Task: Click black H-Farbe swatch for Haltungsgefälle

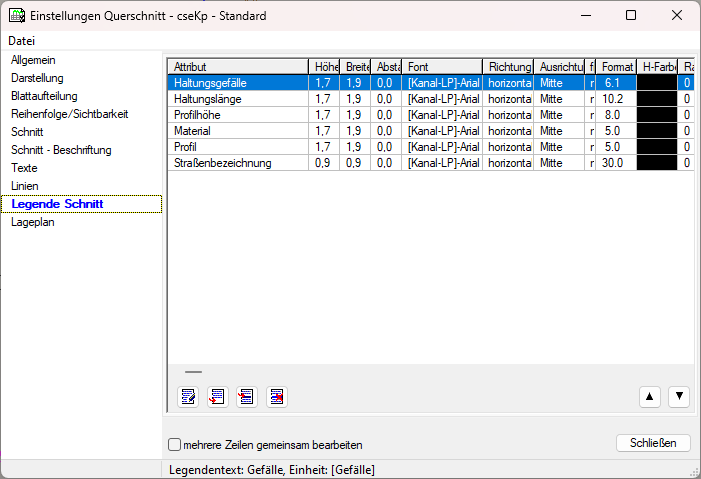Action: [x=656, y=83]
